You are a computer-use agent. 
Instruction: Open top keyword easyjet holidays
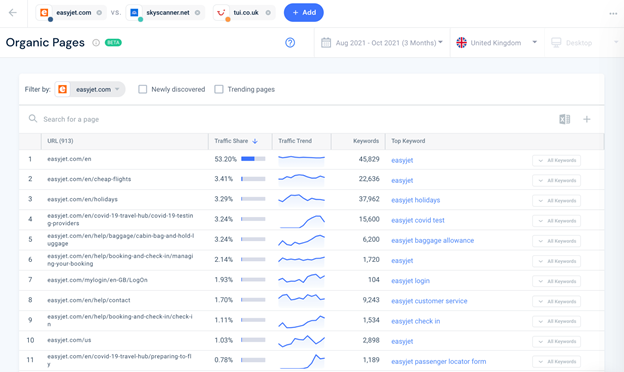[415, 200]
